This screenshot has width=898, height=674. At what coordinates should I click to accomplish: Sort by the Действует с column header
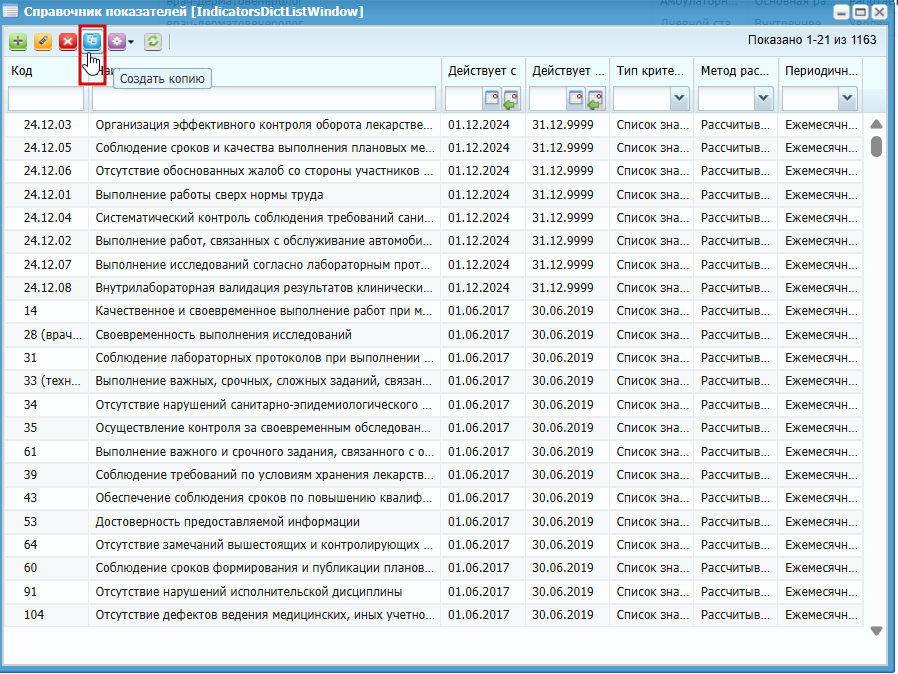pos(482,71)
